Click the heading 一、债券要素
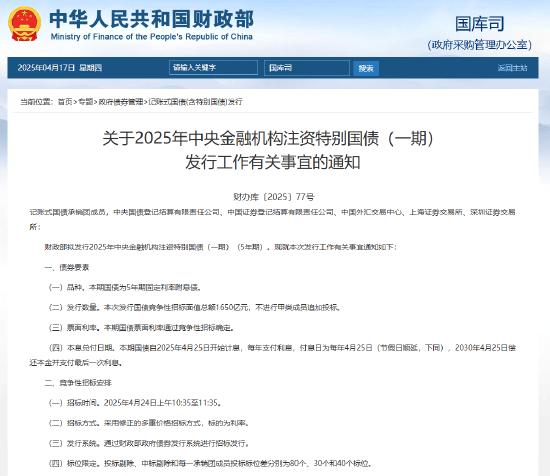Image resolution: width=550 pixels, height=476 pixels. 67,267
